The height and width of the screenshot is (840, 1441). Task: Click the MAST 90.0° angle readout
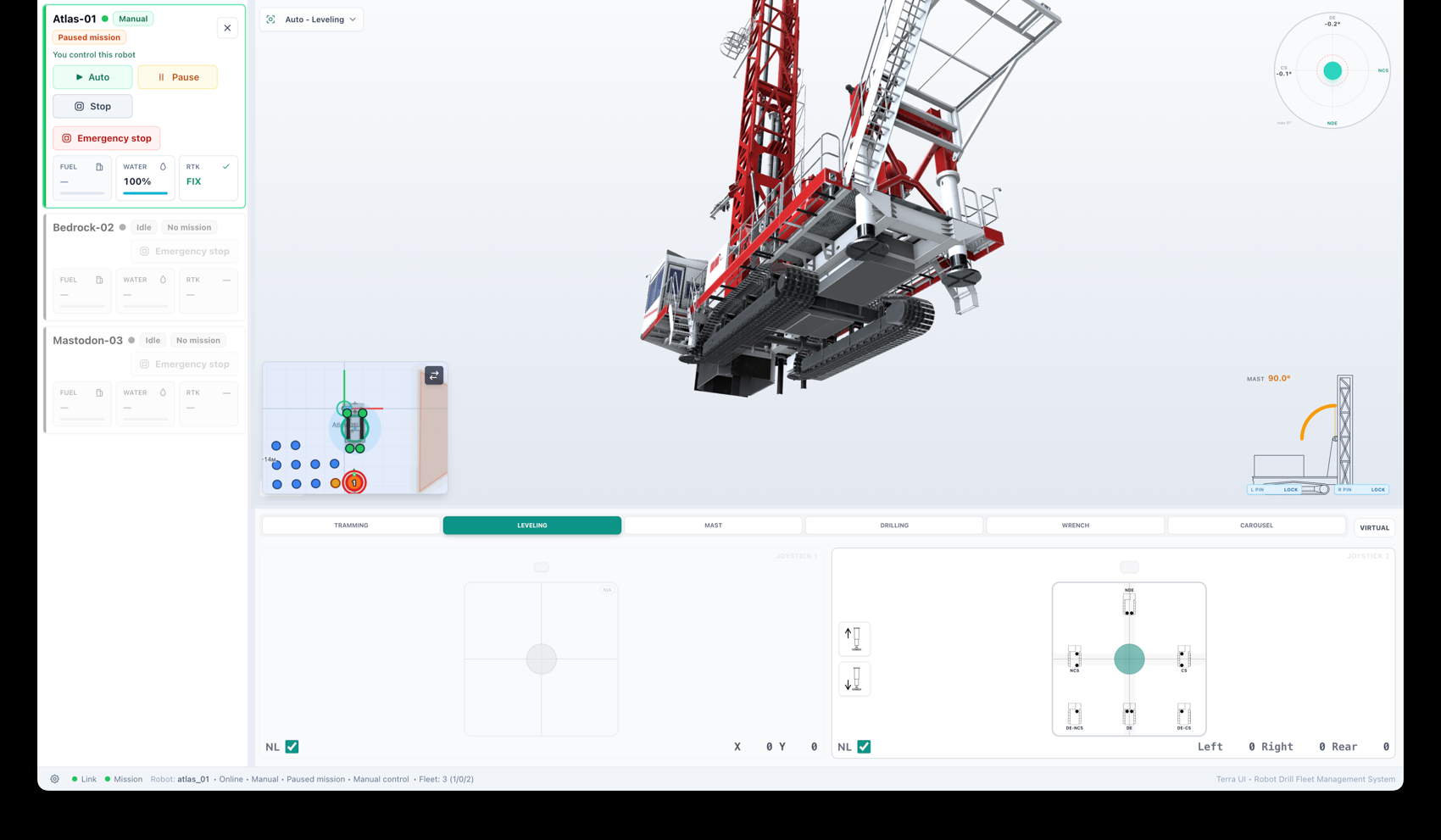point(1269,379)
